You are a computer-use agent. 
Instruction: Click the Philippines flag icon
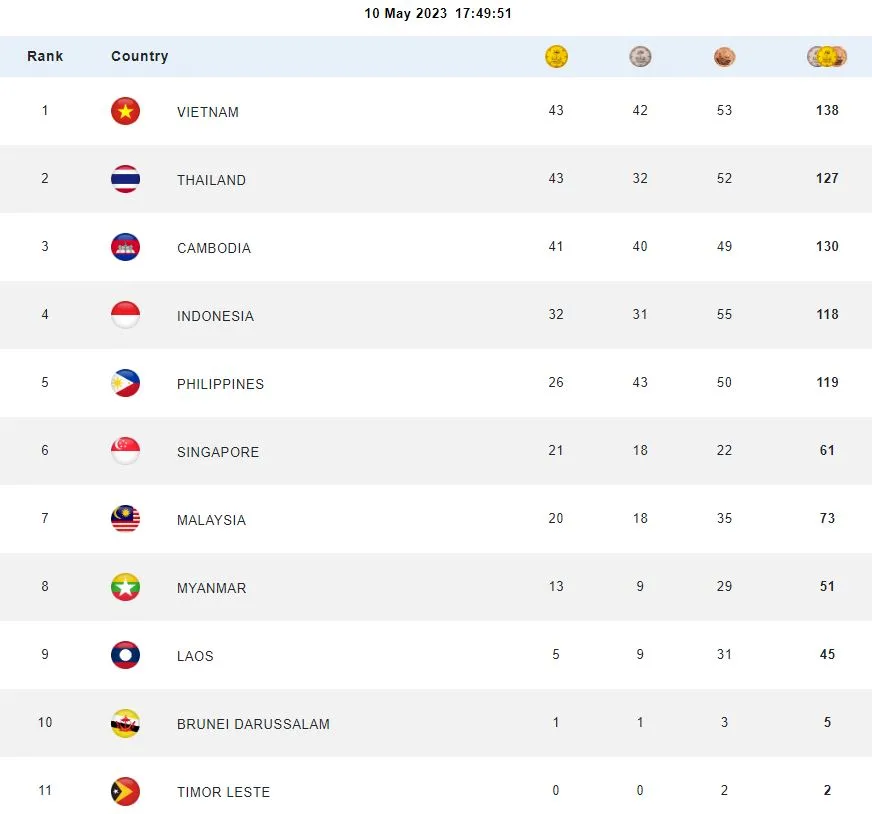click(x=125, y=383)
